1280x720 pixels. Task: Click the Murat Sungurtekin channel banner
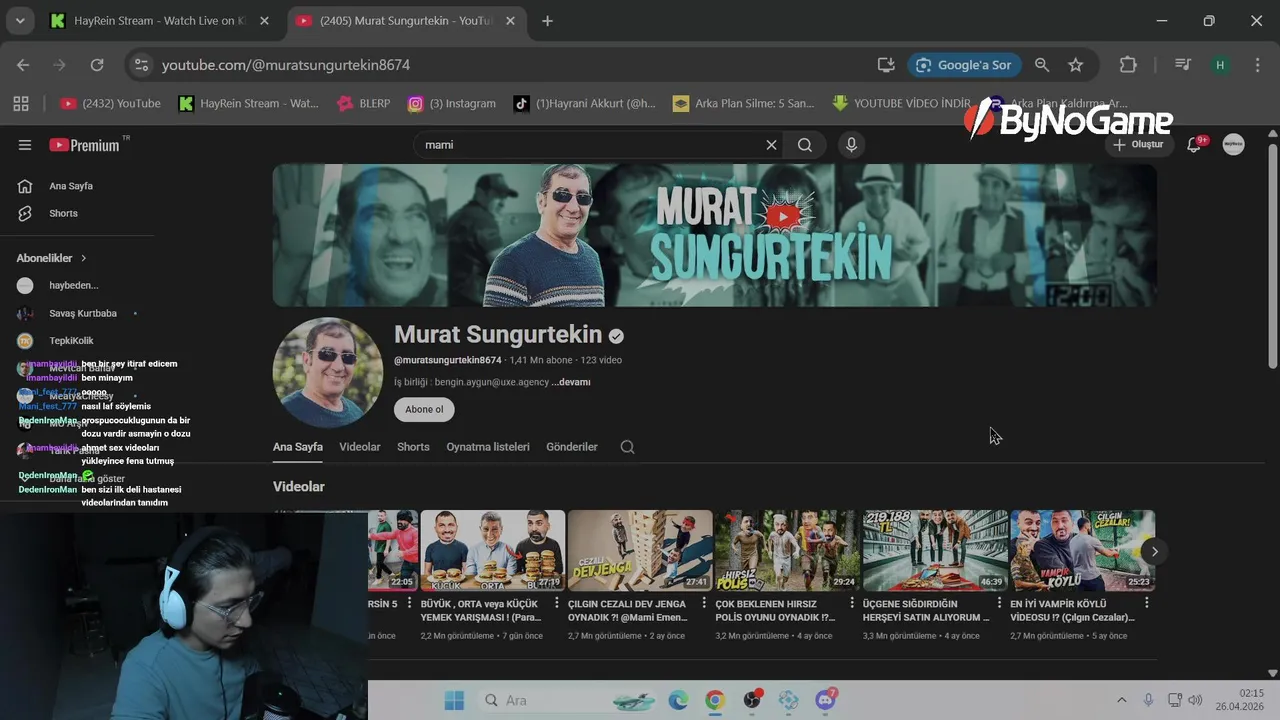click(715, 235)
